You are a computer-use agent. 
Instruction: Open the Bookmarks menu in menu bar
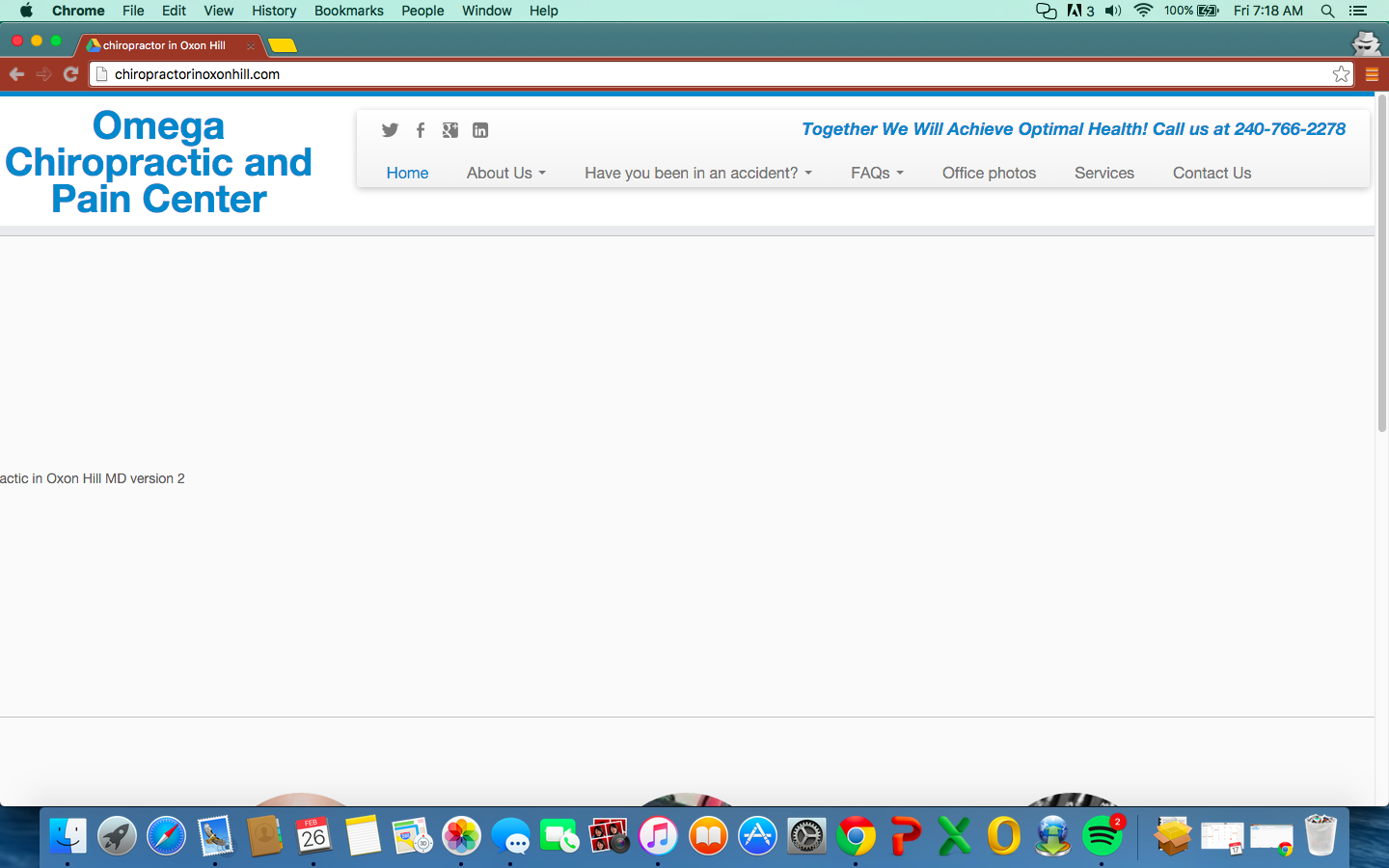click(348, 11)
